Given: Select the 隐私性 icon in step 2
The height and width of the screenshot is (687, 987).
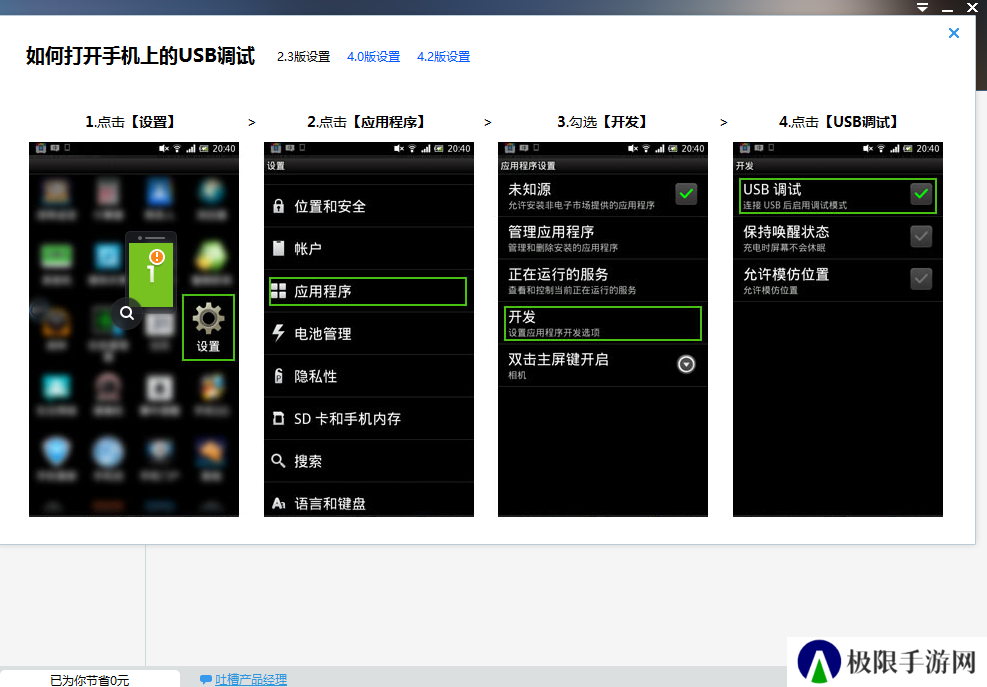Looking at the screenshot, I should [278, 376].
